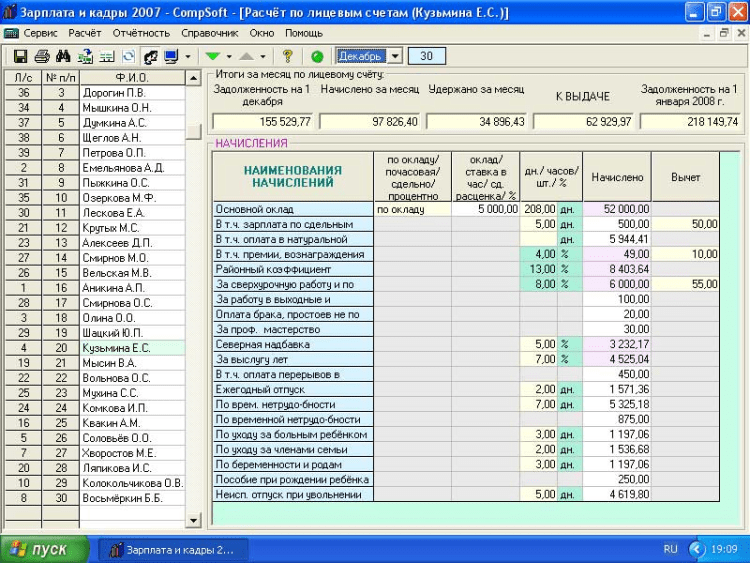Image resolution: width=750 pixels, height=563 pixels.
Task: Click the blue refresh arrows icon
Action: [x=129, y=56]
